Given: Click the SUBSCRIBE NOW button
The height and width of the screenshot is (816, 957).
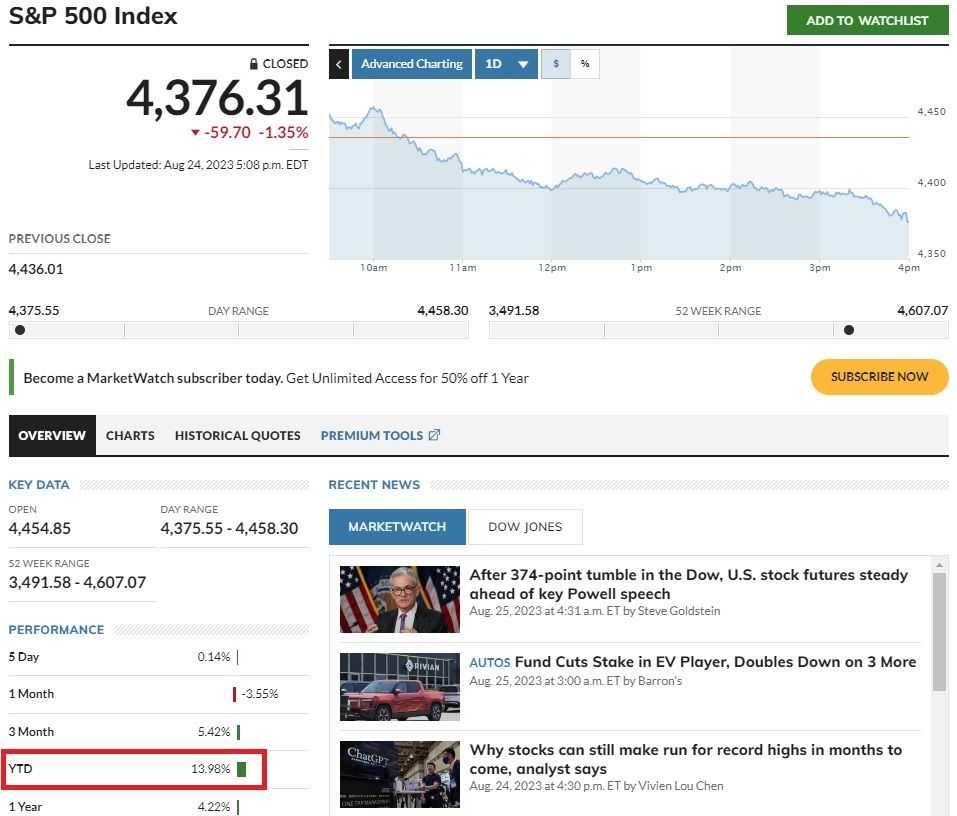Looking at the screenshot, I should click(x=879, y=377).
